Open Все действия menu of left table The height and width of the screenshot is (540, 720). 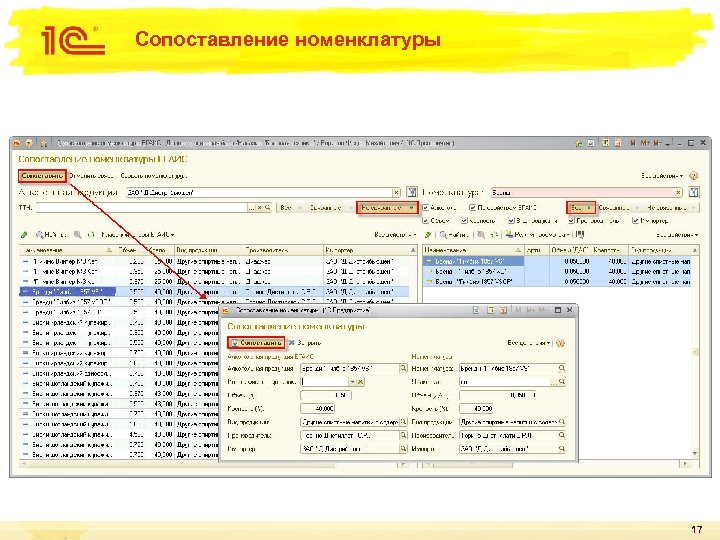[x=395, y=235]
